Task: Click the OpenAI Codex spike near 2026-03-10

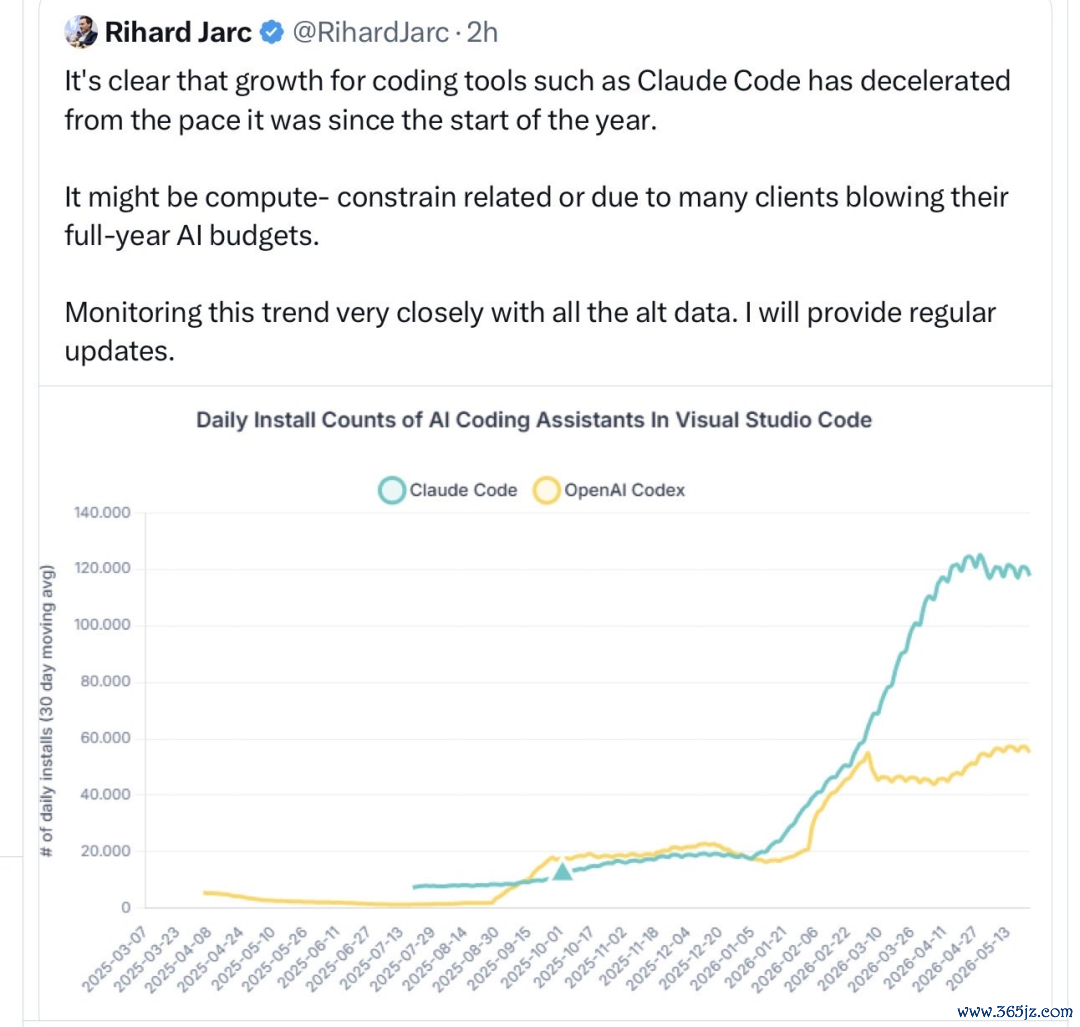Action: point(868,754)
